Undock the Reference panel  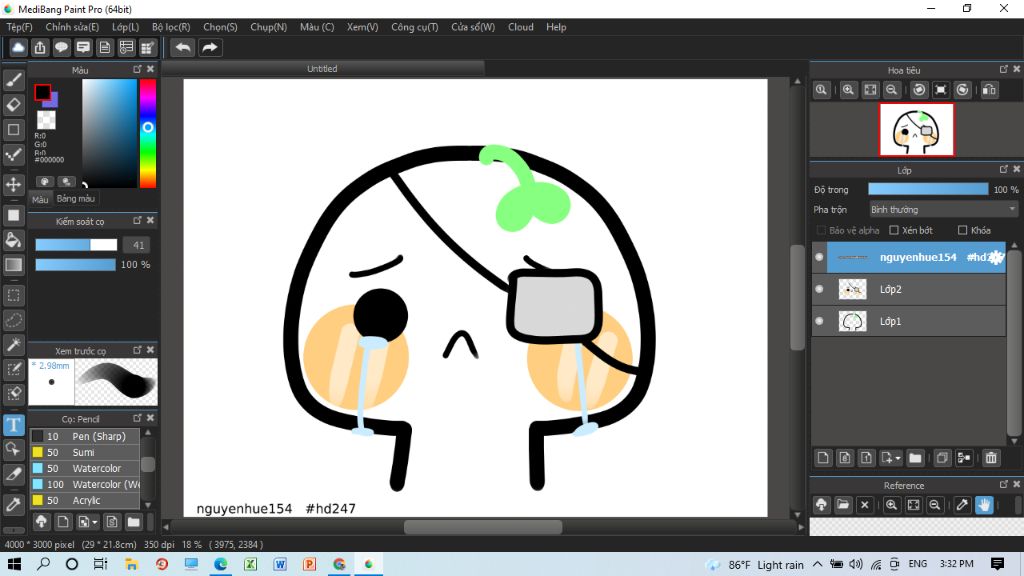pyautogui.click(x=1004, y=485)
